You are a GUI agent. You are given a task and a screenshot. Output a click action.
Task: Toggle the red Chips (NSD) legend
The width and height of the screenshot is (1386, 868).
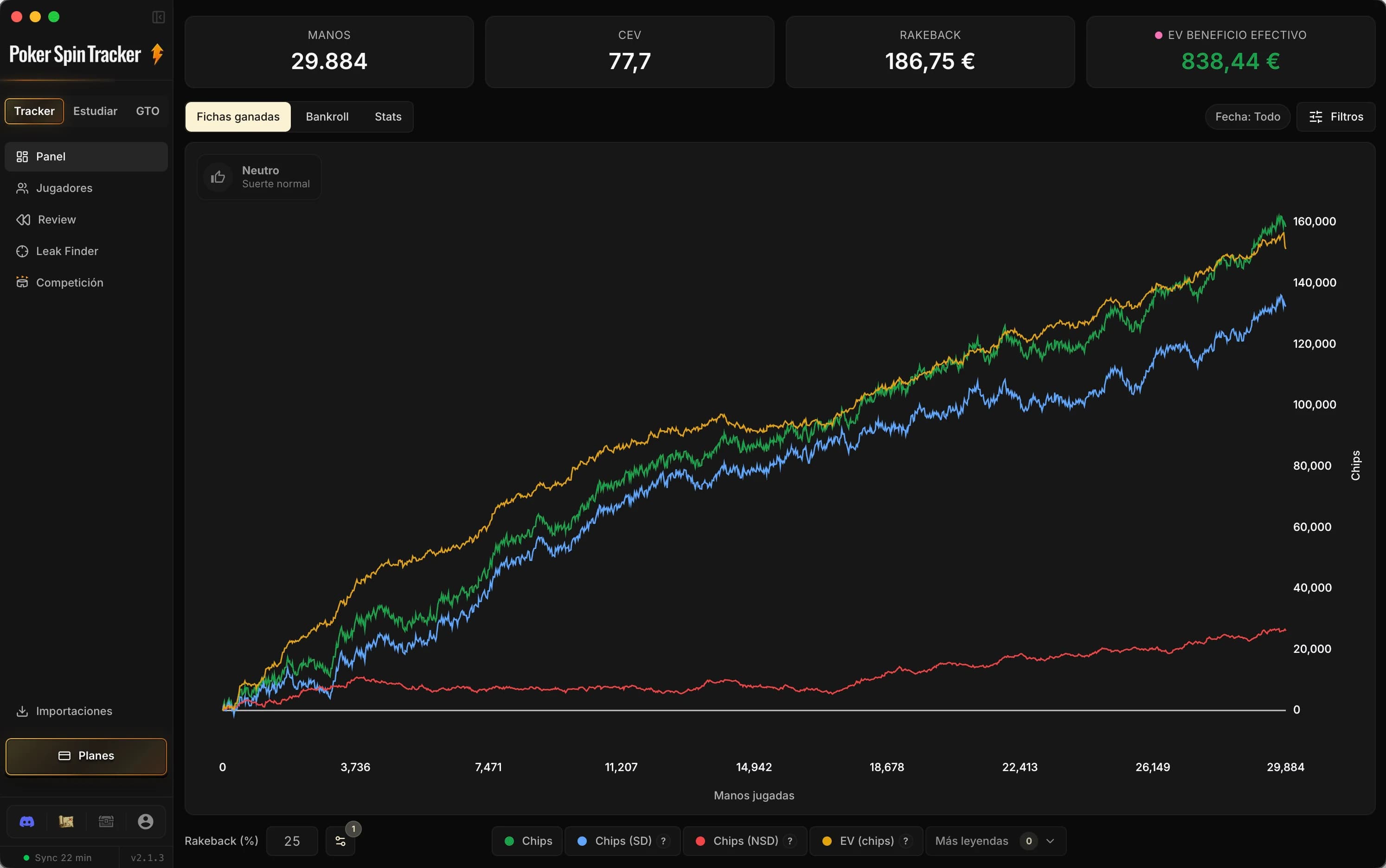[744, 841]
